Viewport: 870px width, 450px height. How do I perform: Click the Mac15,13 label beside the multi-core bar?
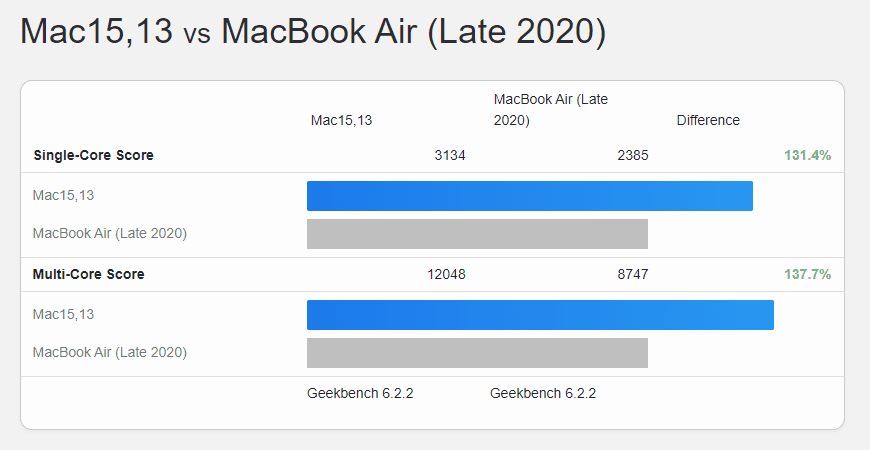coord(63,315)
